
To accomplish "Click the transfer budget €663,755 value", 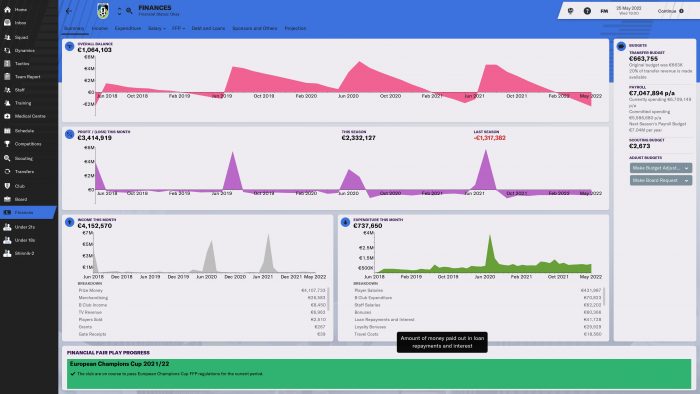I will tap(643, 58).
